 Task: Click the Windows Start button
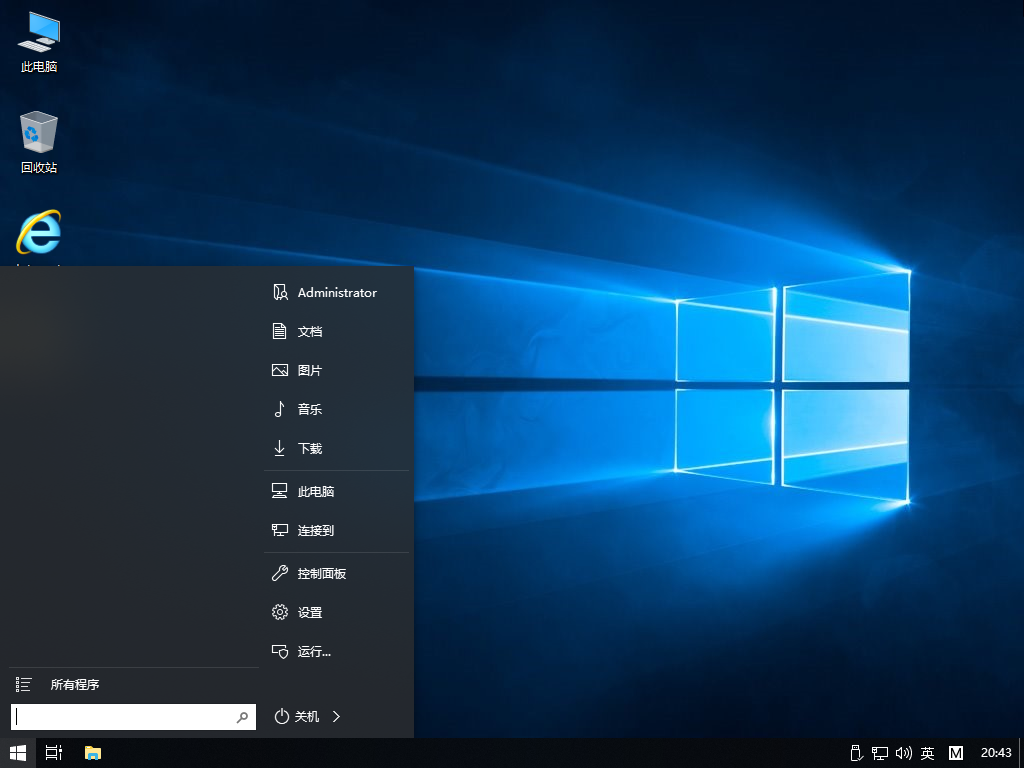coord(18,752)
